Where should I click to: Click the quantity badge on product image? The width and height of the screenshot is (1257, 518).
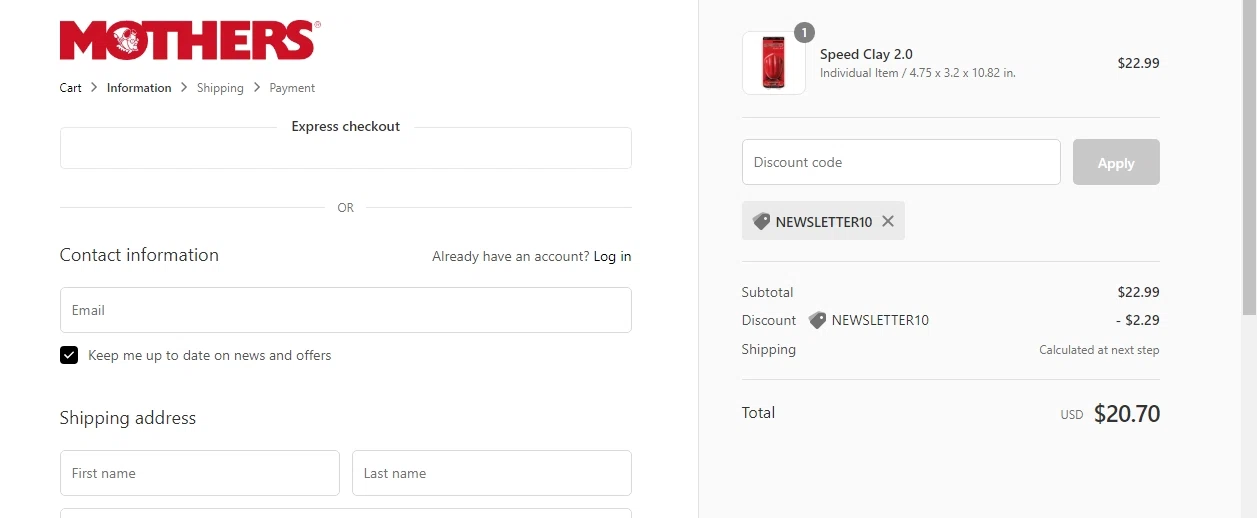tap(804, 33)
